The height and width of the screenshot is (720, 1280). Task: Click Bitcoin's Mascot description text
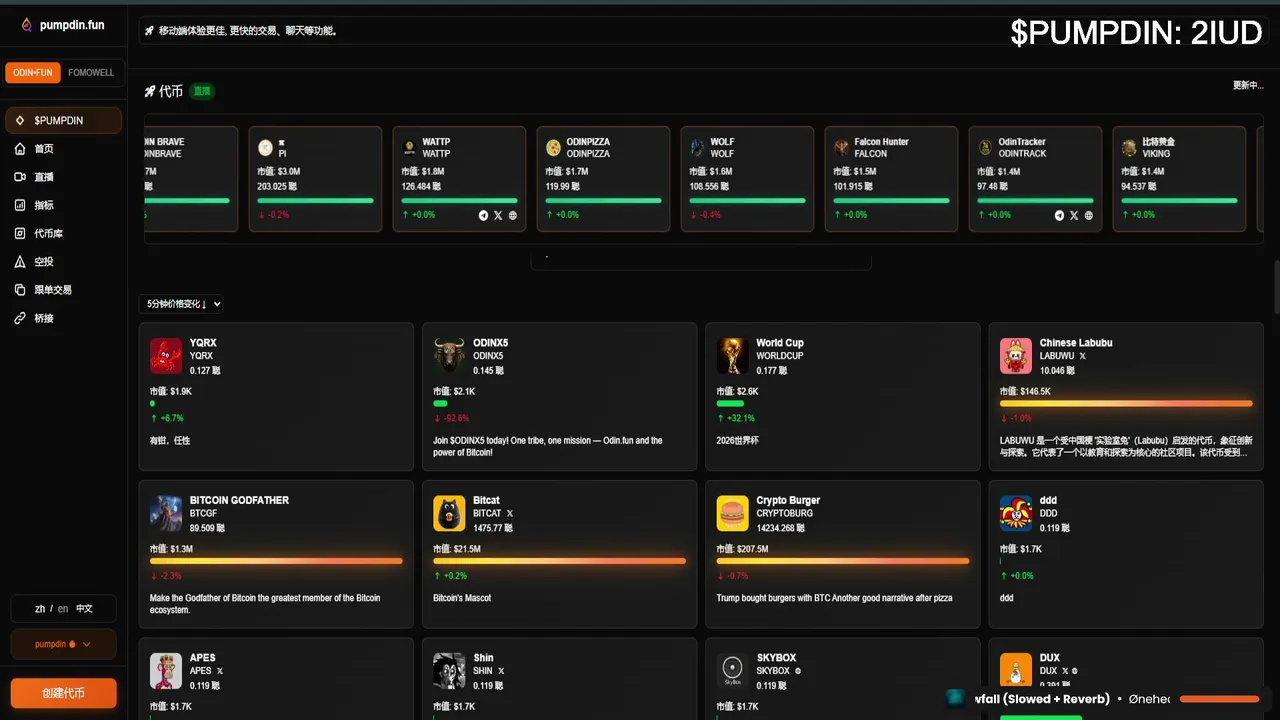[462, 598]
